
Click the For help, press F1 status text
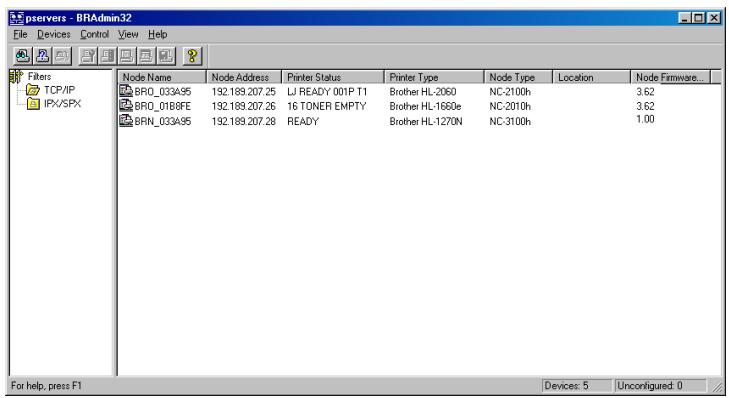(x=46, y=385)
